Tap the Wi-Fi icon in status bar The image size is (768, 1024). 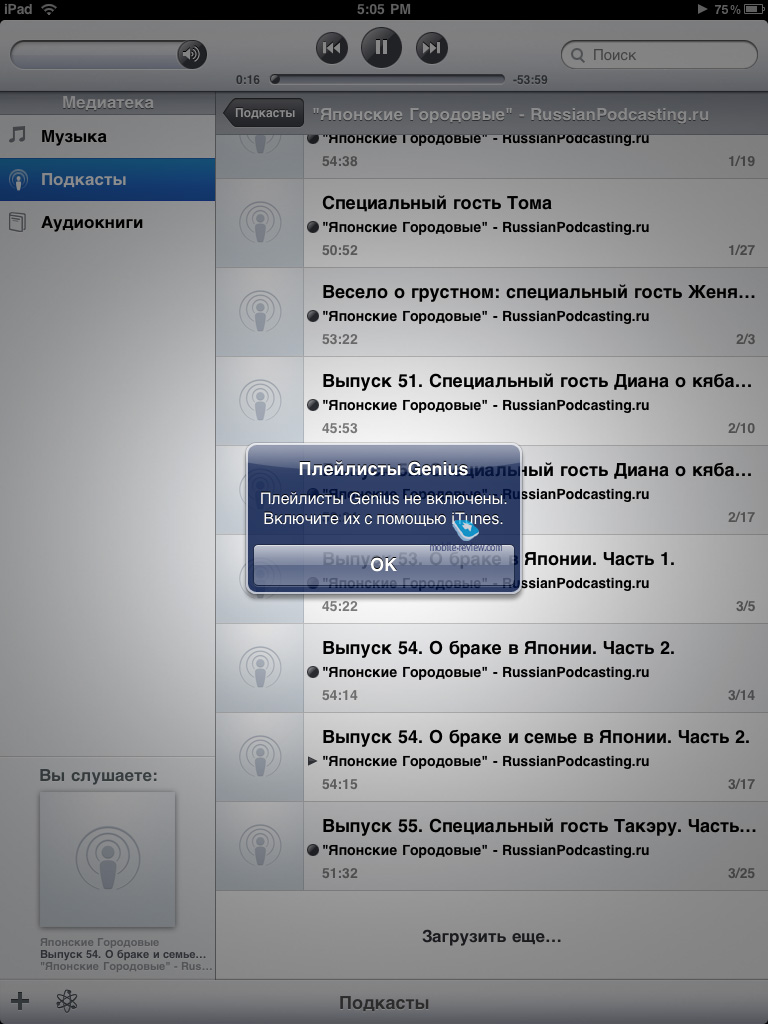48,9
